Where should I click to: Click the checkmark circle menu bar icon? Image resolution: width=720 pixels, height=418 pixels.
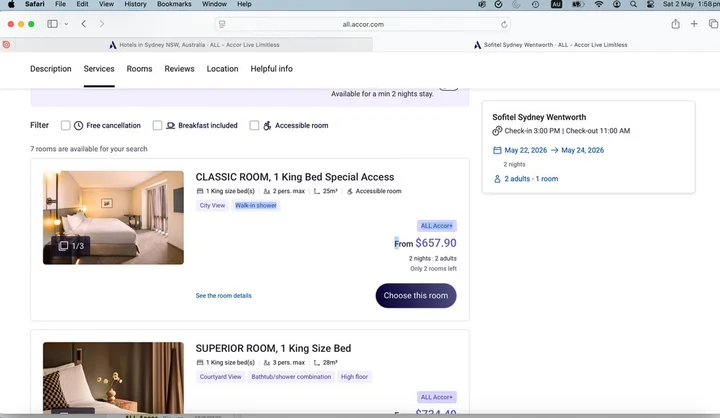tap(498, 4)
